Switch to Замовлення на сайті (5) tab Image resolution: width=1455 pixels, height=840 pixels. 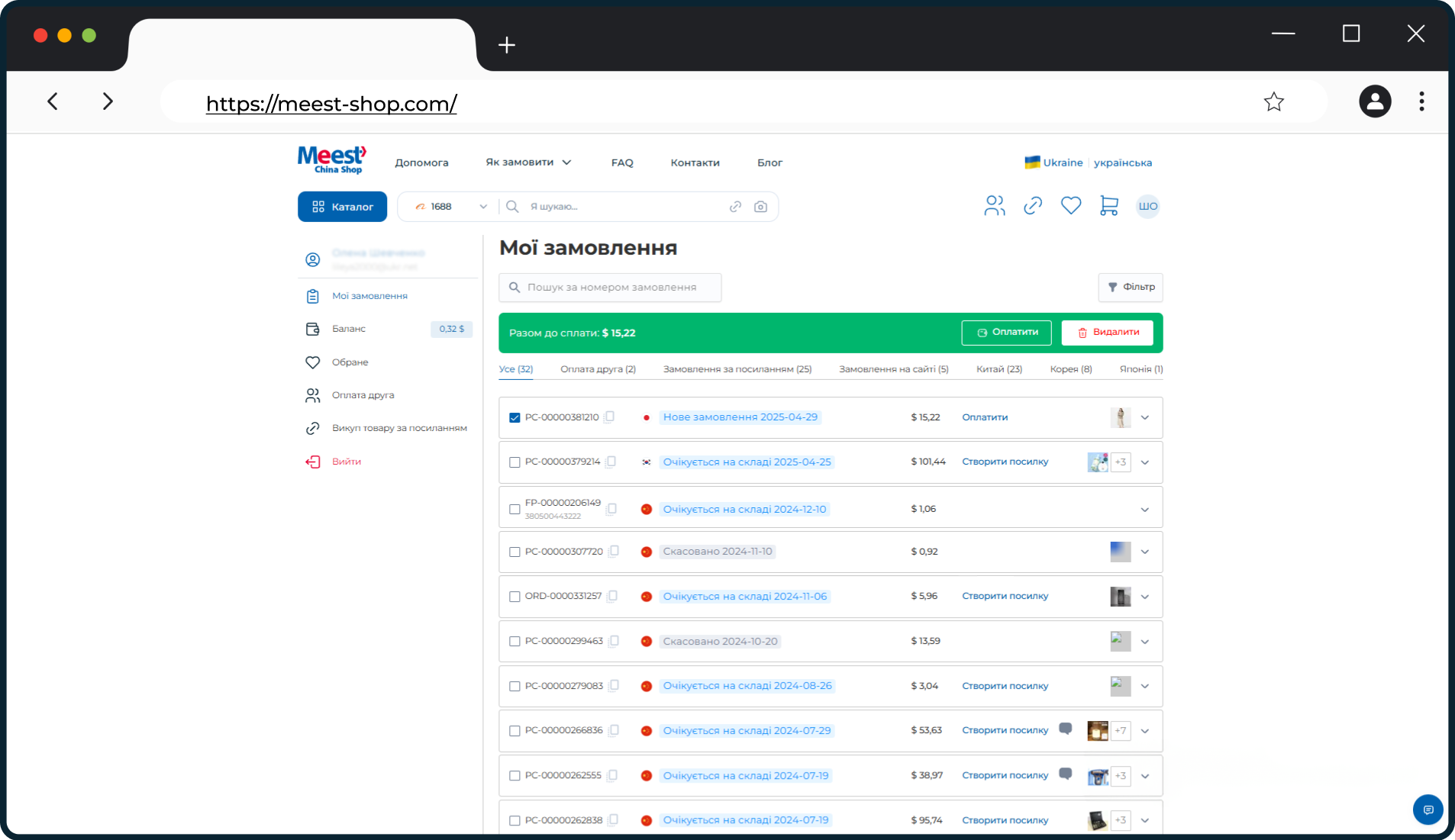click(894, 369)
